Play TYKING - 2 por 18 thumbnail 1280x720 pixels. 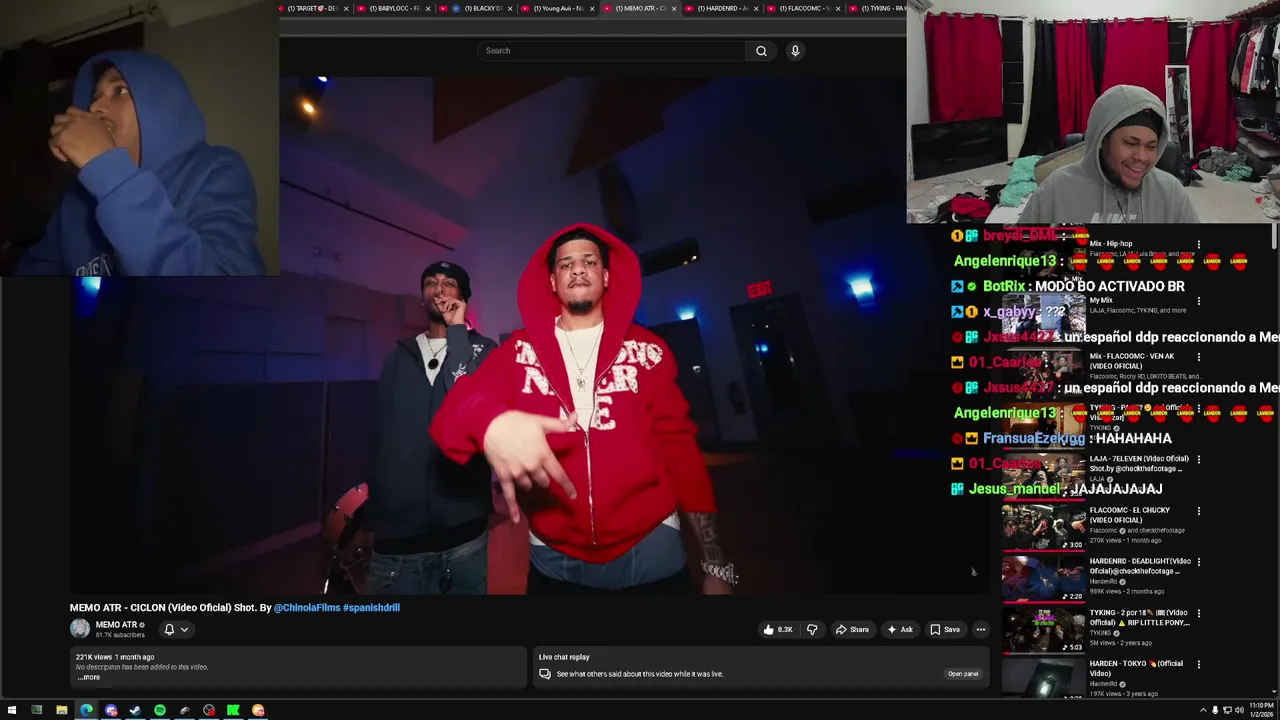click(1043, 630)
